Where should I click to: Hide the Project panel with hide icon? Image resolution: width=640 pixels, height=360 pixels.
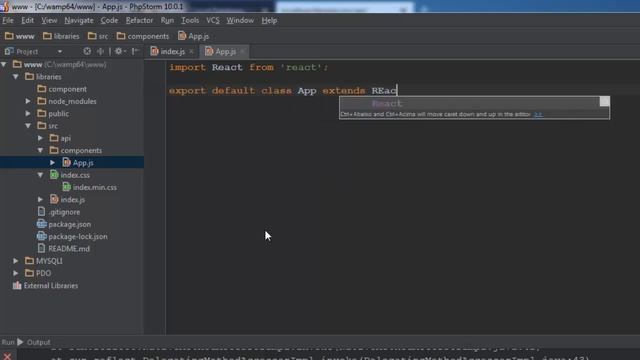135,51
